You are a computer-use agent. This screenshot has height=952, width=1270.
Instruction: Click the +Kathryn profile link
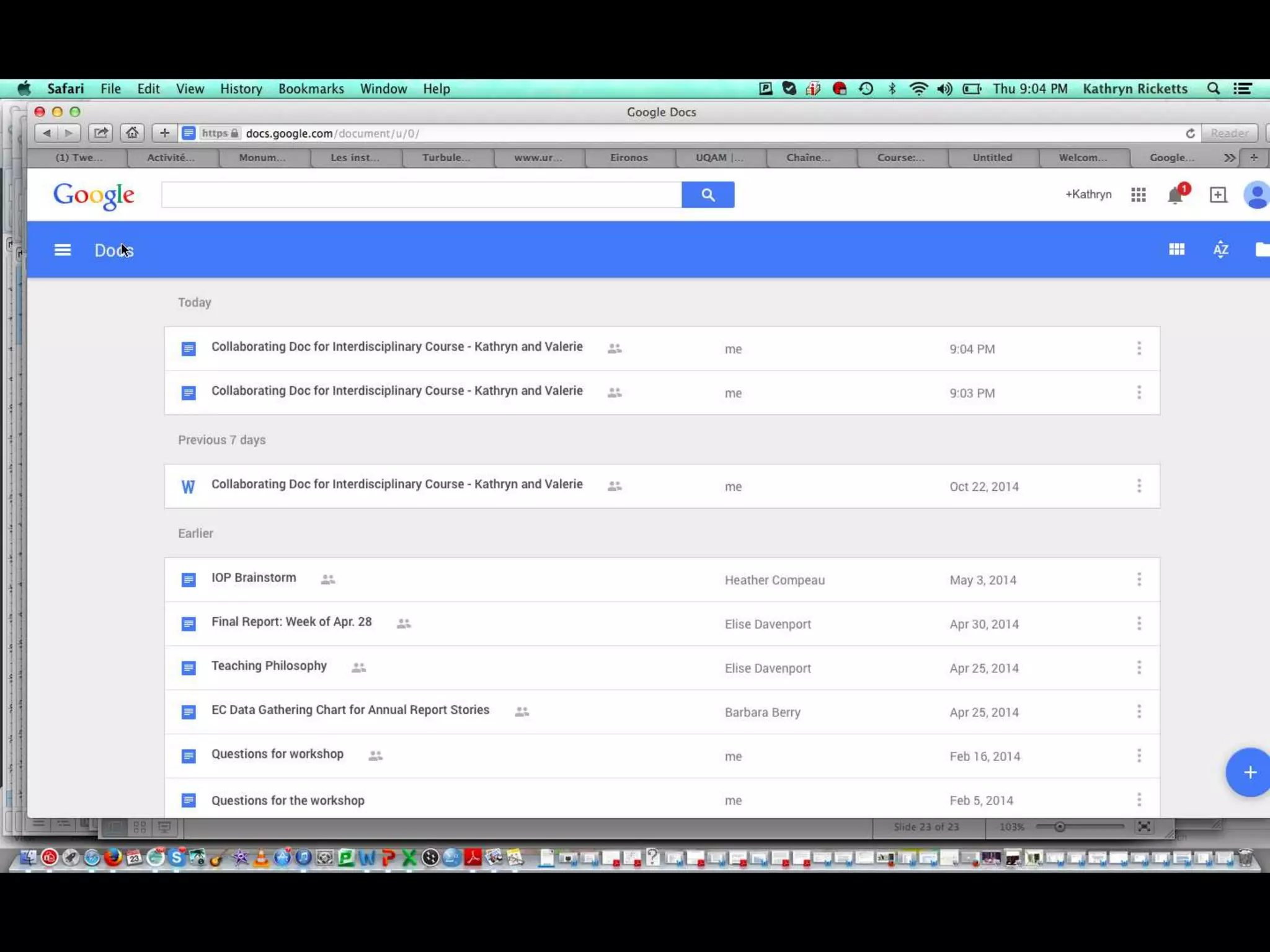pos(1088,195)
